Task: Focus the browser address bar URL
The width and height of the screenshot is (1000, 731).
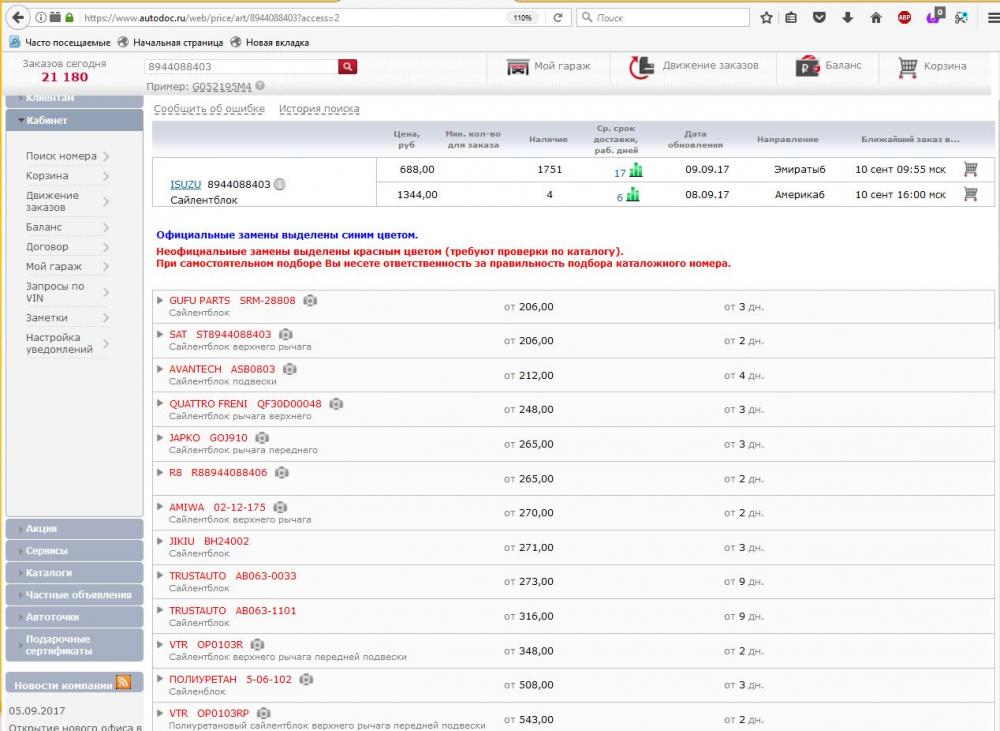Action: (x=293, y=18)
